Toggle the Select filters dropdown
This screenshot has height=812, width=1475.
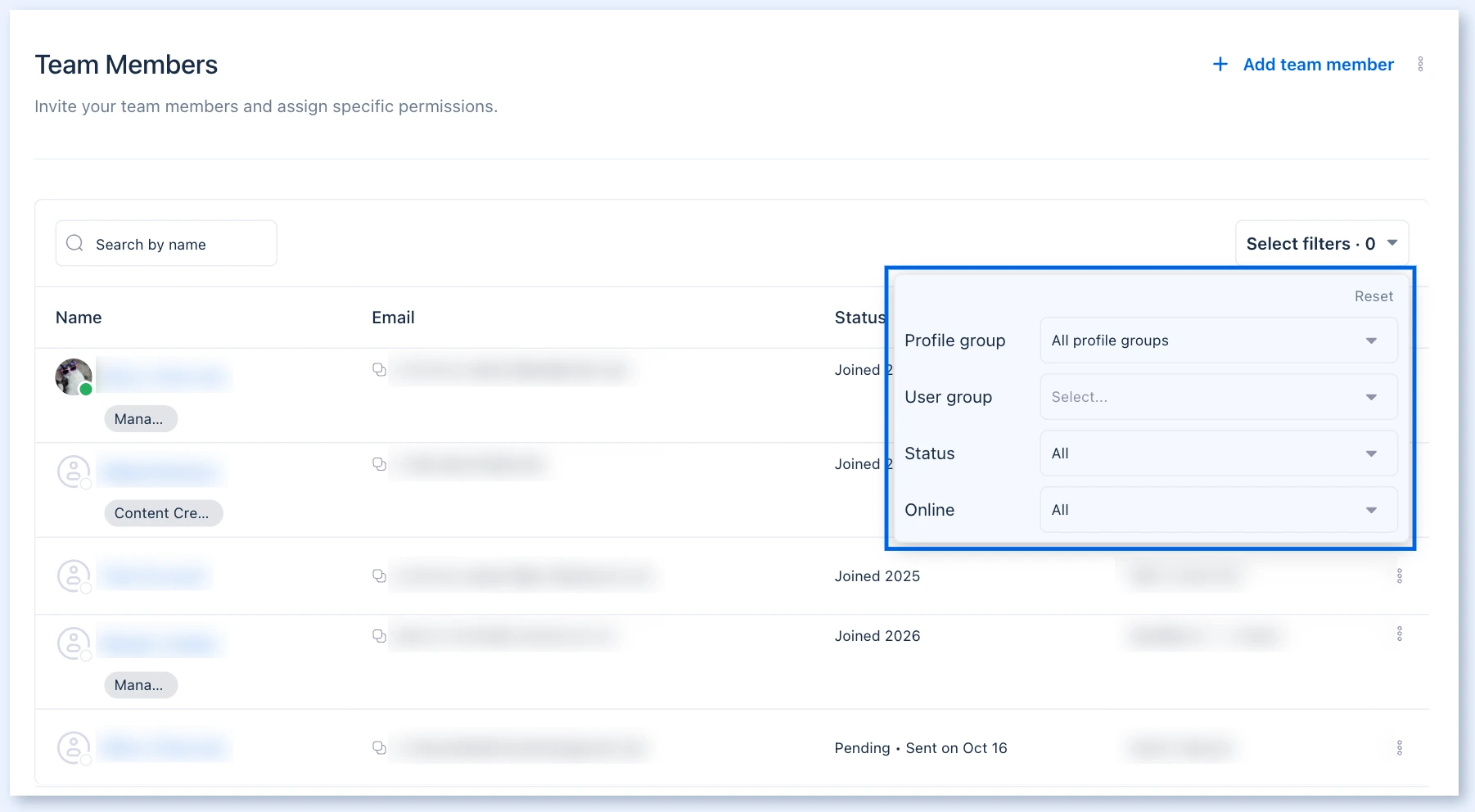(1321, 243)
